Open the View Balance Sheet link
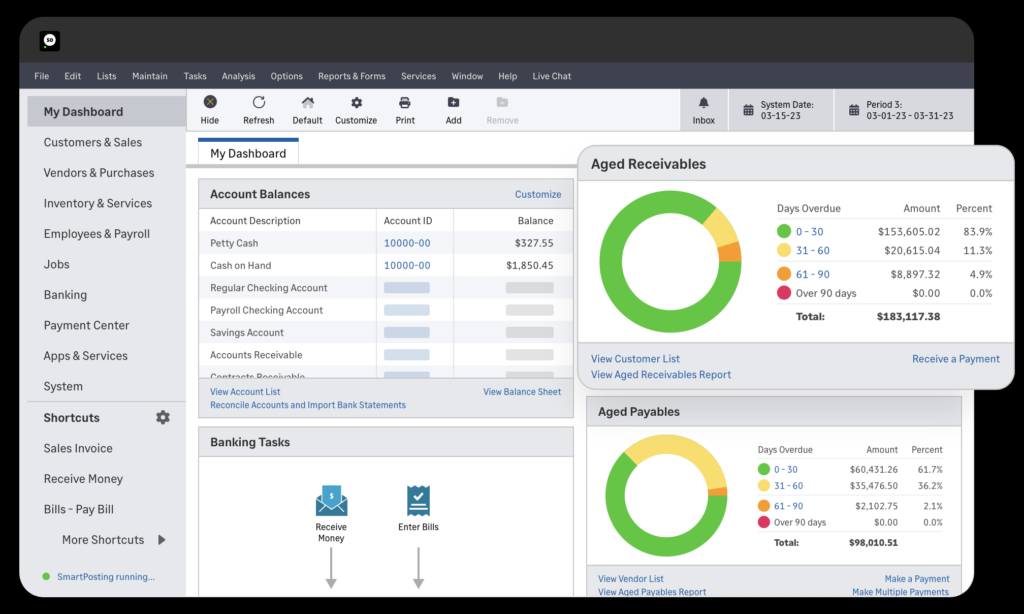The height and width of the screenshot is (614, 1024). [521, 392]
